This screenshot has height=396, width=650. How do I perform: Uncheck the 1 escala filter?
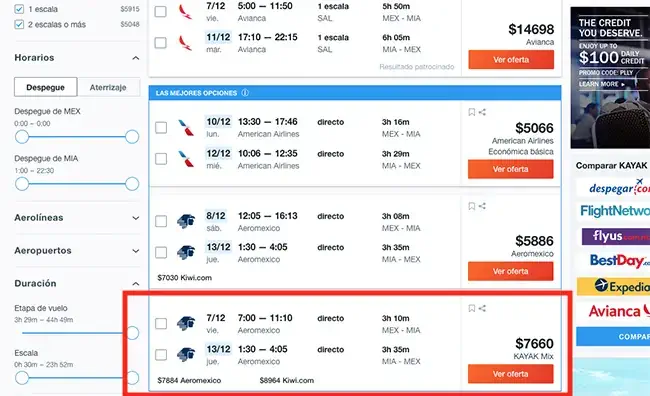pyautogui.click(x=19, y=9)
